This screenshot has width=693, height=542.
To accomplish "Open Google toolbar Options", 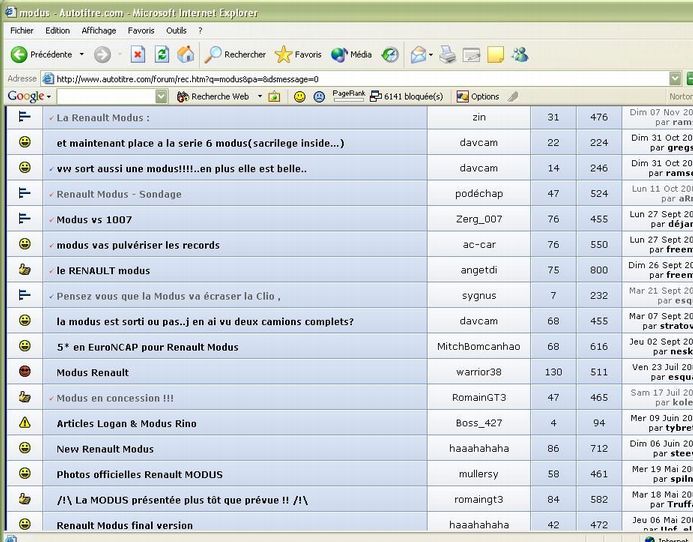I will click(x=478, y=96).
